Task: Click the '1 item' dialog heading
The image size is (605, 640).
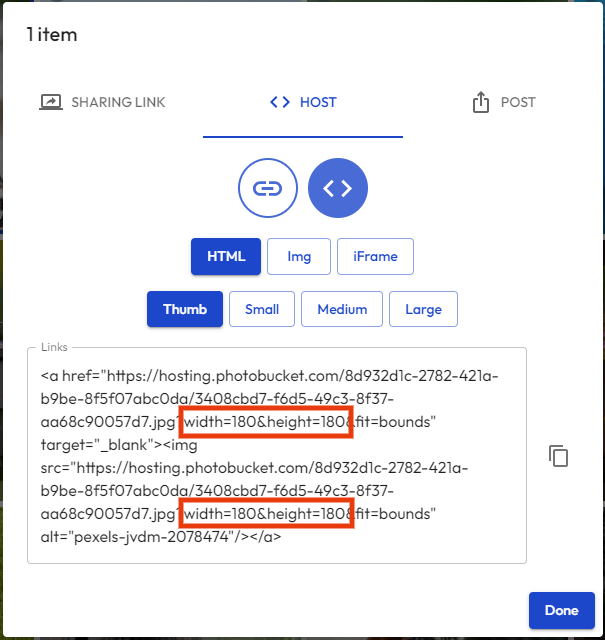Action: point(52,35)
